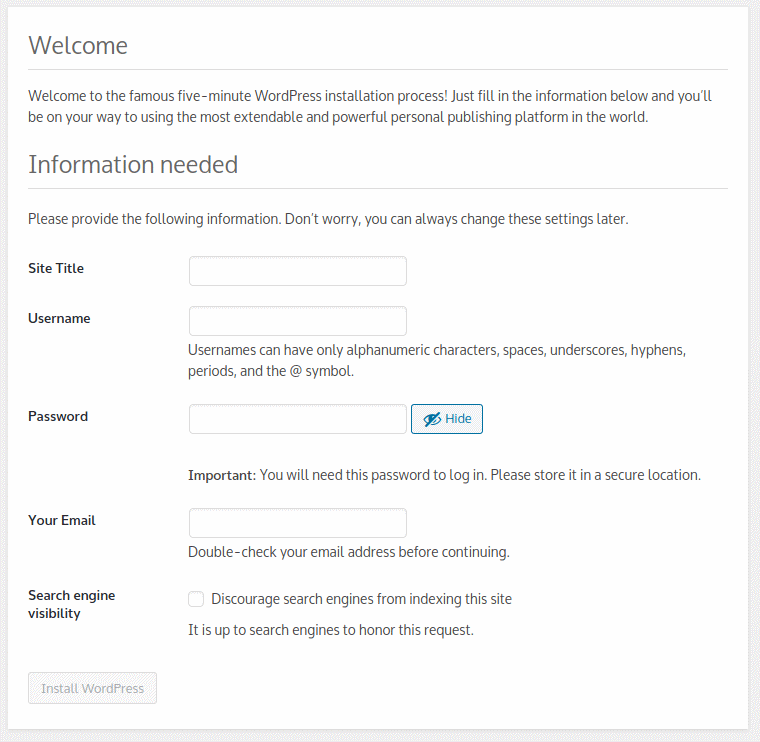
Task: Toggle Discourage search engines checkbox
Action: pyautogui.click(x=196, y=599)
